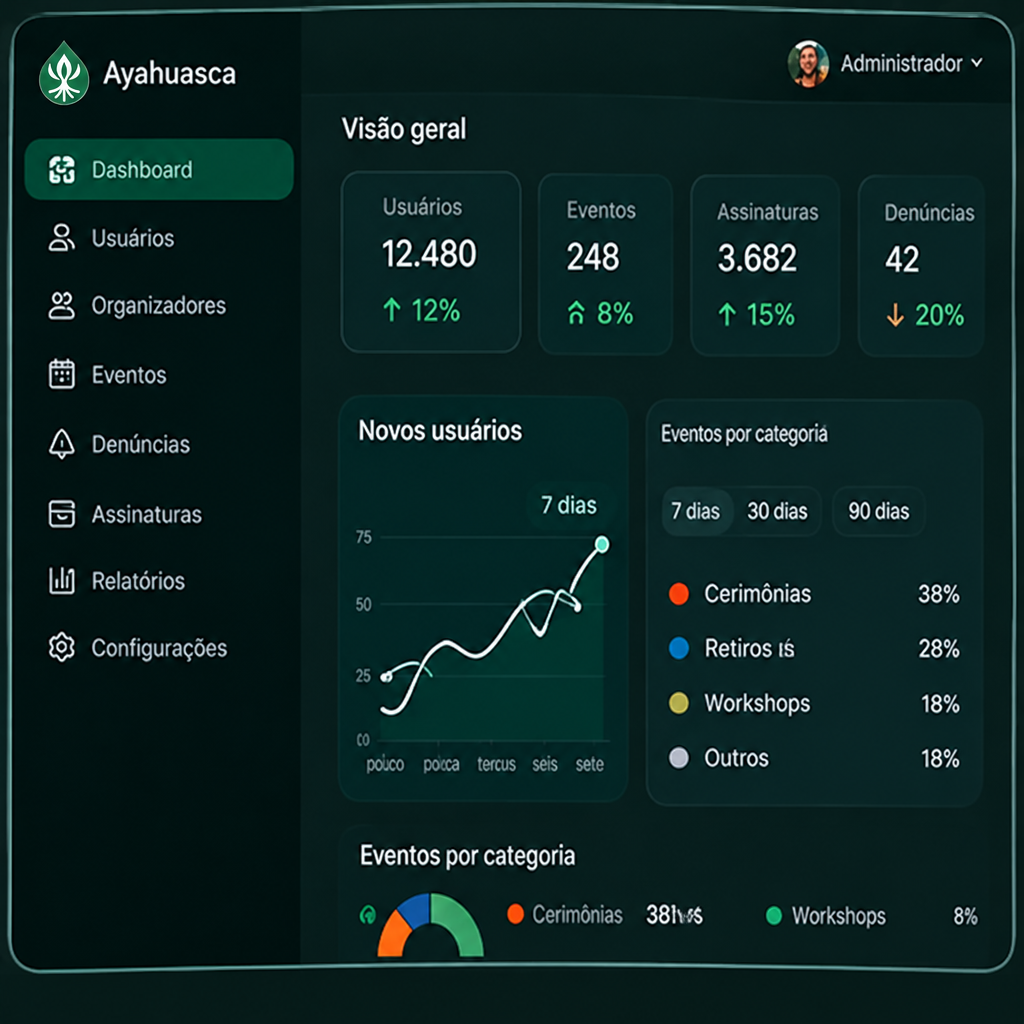Click the blue Retiros color dot
Image resolution: width=1024 pixels, height=1024 pixels.
click(x=679, y=648)
